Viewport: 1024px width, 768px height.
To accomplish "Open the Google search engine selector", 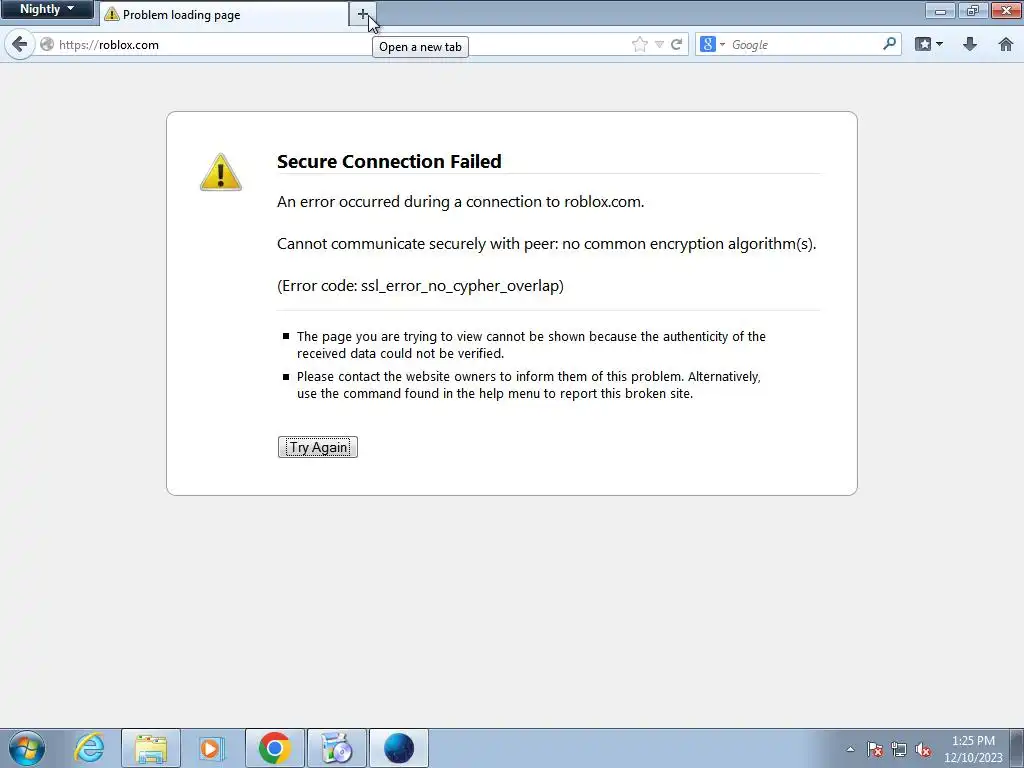I will point(712,44).
